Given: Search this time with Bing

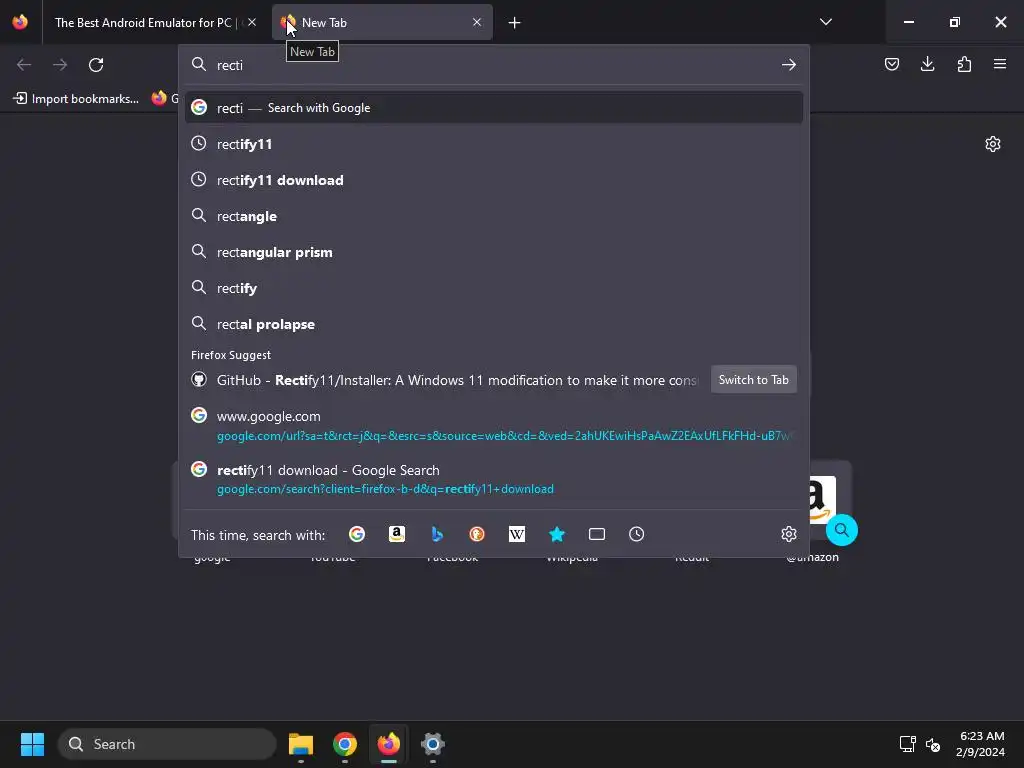Looking at the screenshot, I should coord(437,534).
